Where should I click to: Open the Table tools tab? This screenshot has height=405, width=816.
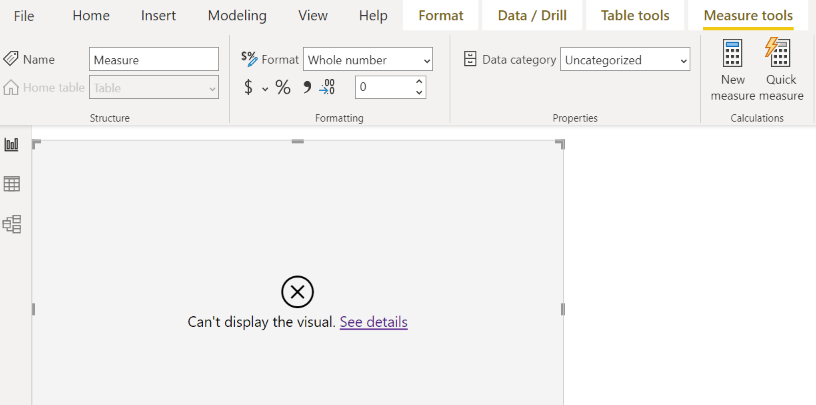(x=635, y=16)
